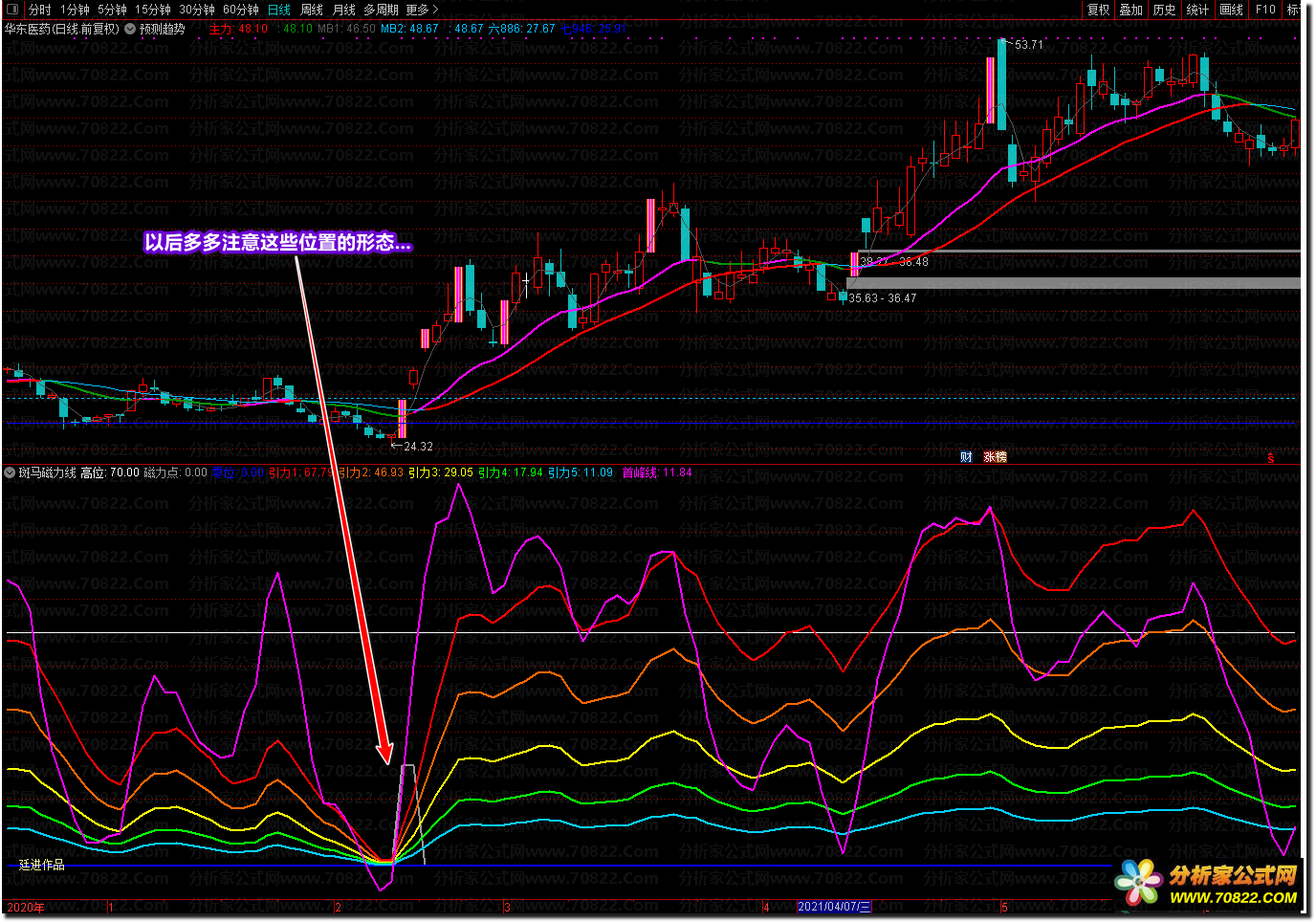Screen dimensions: 1316x922
Task: Select the 5分钟 period tab
Action: tap(112, 10)
